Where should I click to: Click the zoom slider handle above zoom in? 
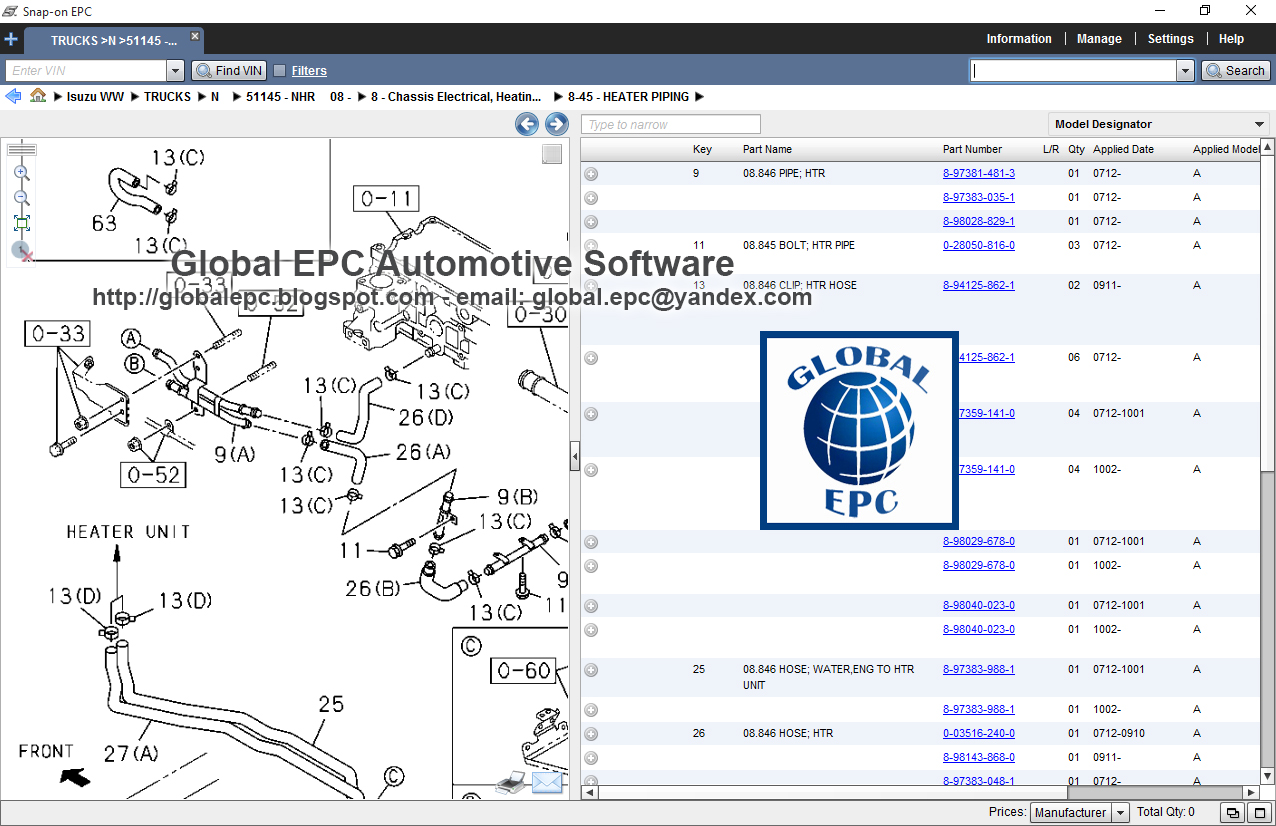click(x=21, y=150)
